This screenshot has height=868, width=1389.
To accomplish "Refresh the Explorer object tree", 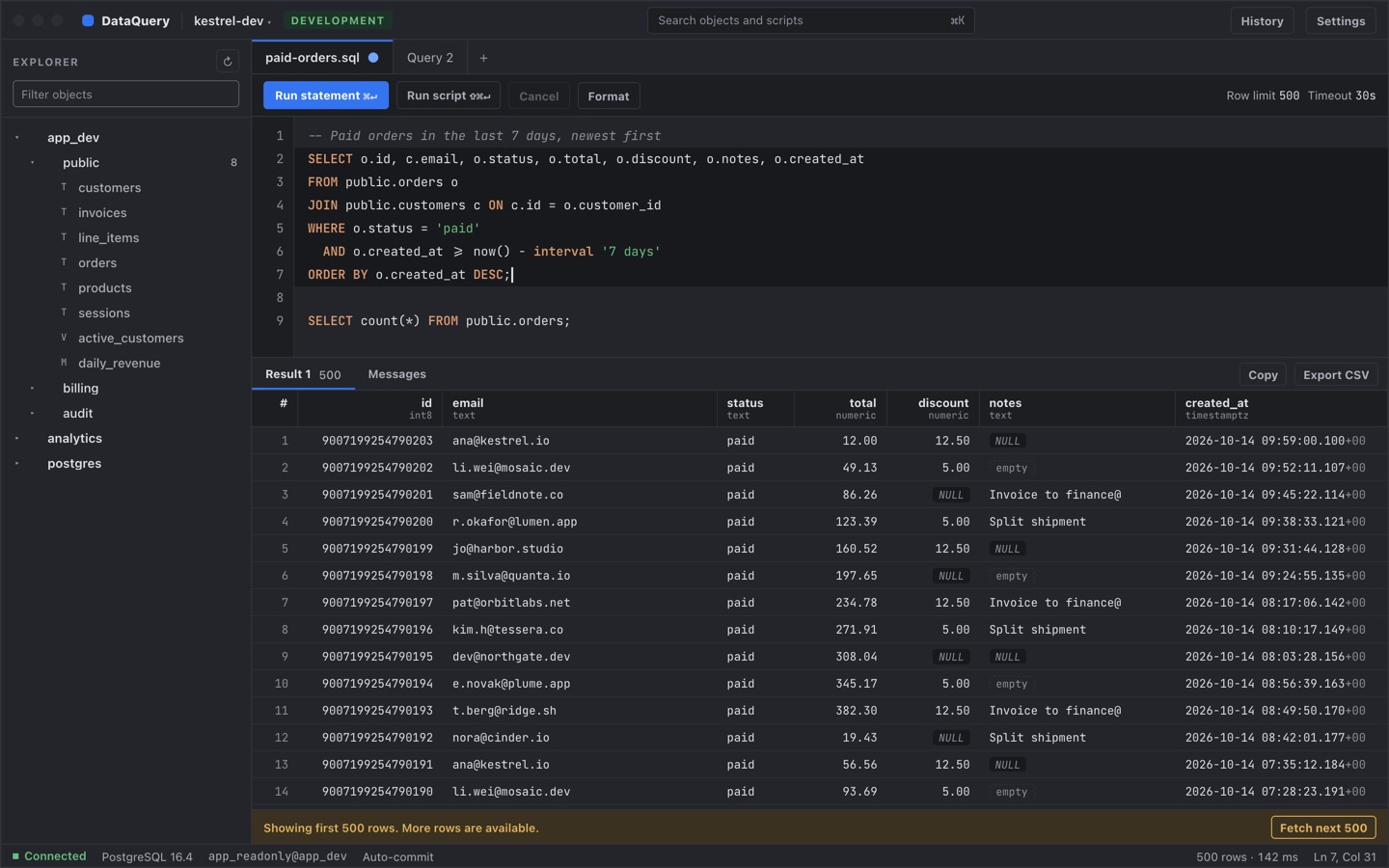I will coord(228,62).
